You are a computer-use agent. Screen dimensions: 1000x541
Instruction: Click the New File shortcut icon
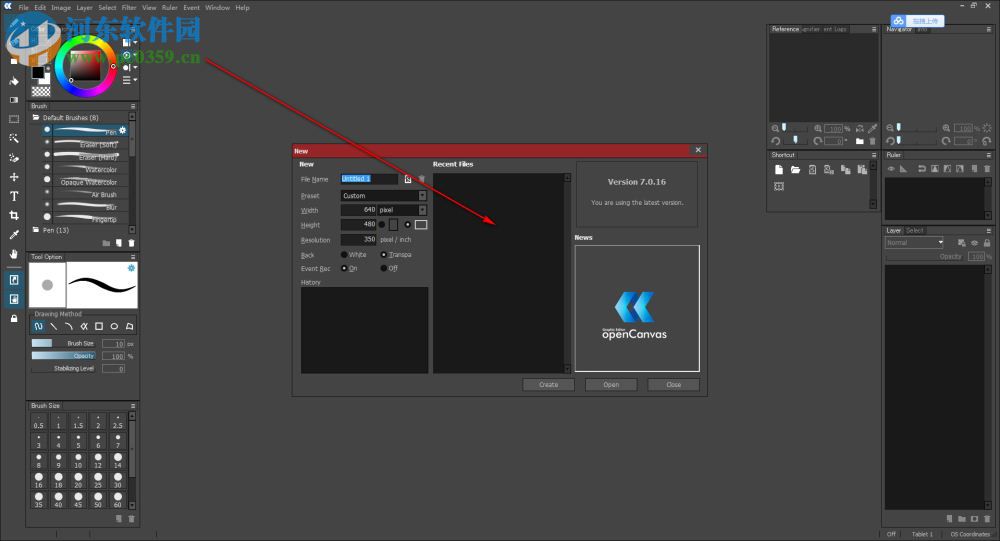(779, 170)
